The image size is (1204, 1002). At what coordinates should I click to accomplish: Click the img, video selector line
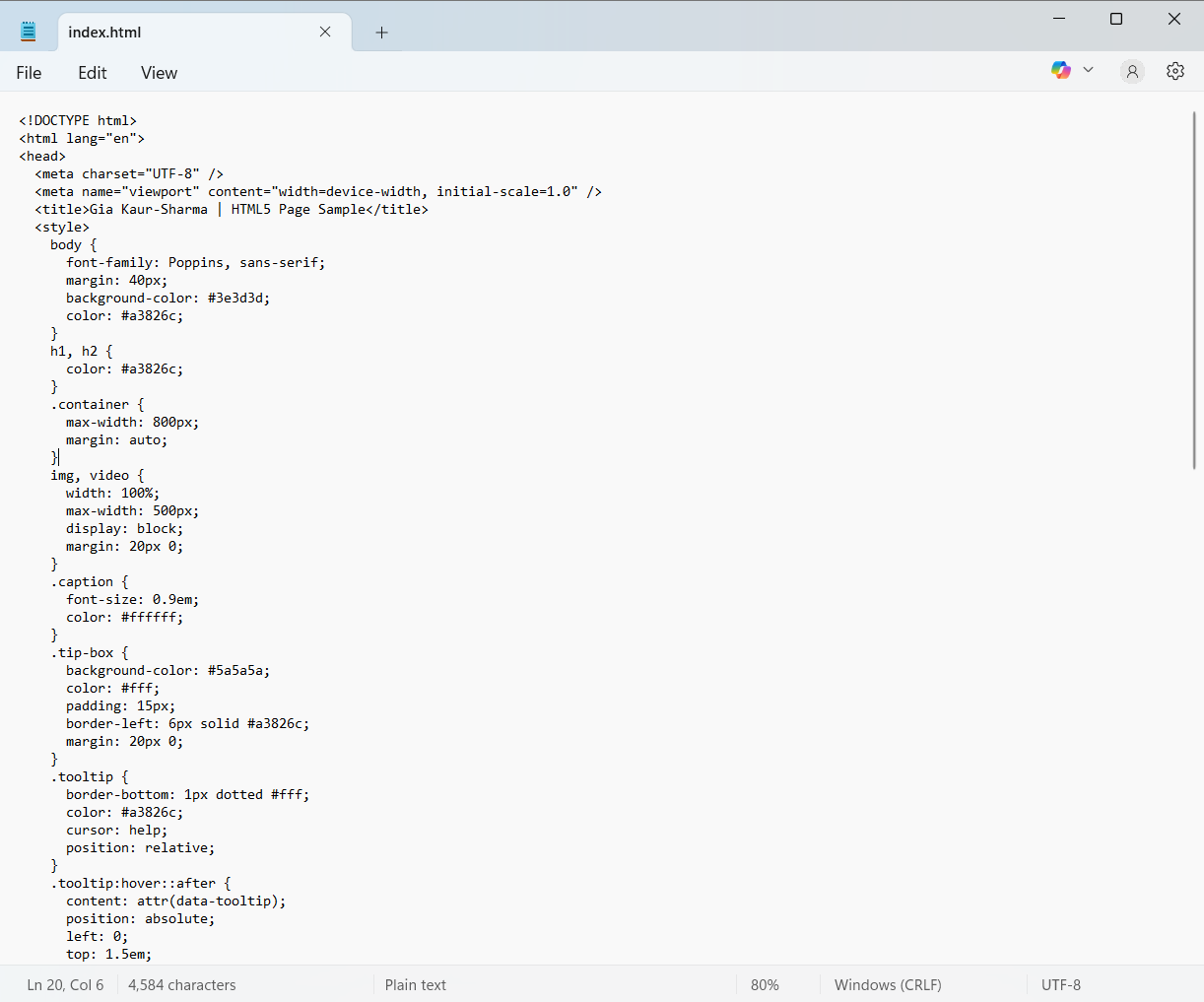click(x=98, y=475)
